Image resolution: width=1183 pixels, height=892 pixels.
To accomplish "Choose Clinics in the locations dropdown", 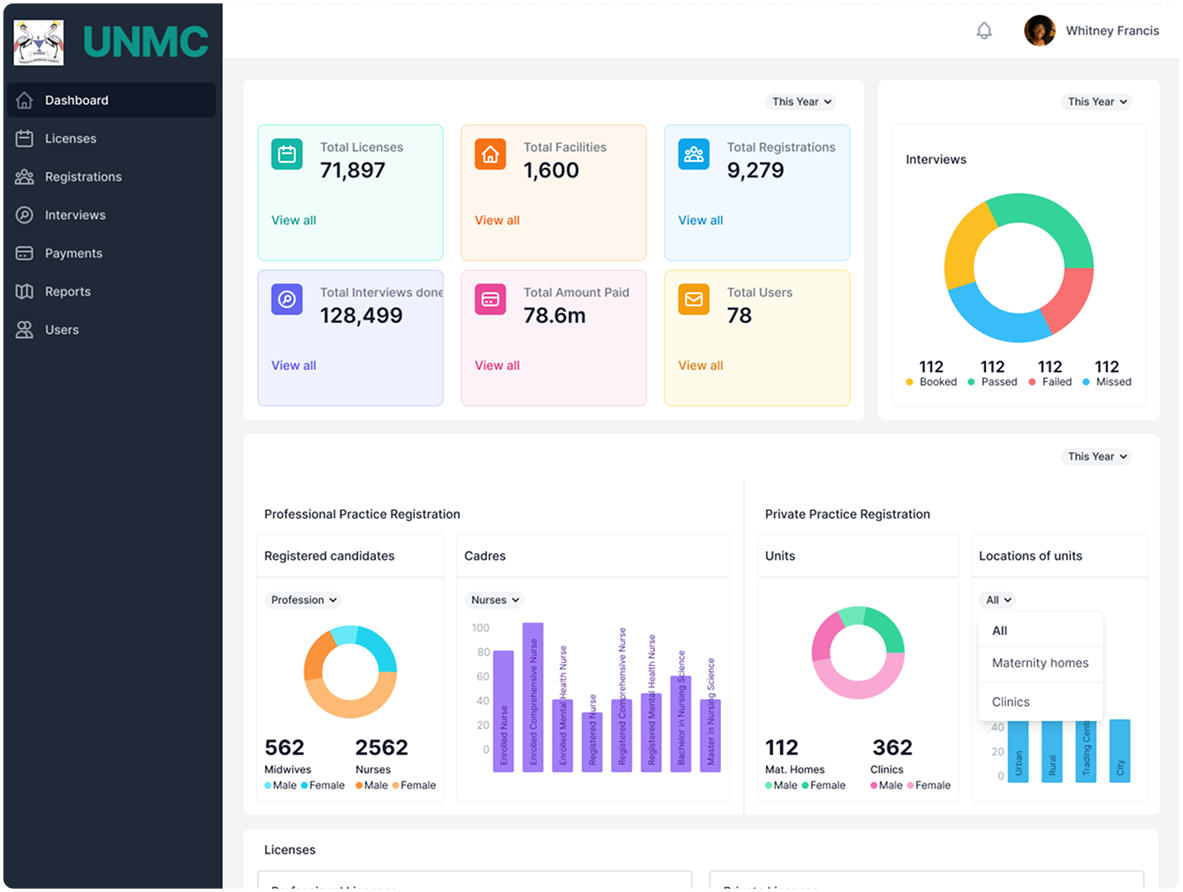I will coord(1010,702).
